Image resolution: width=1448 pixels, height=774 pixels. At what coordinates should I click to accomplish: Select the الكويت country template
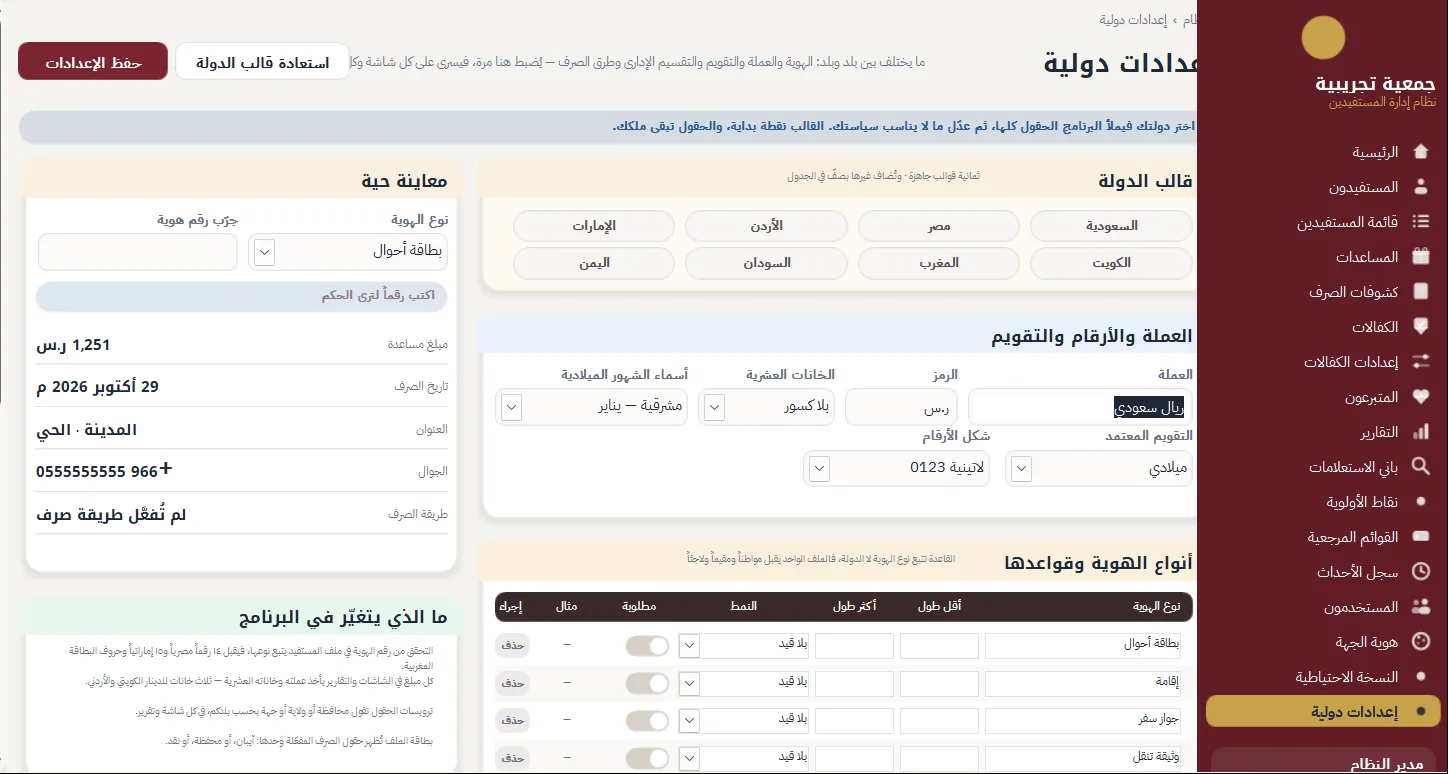point(1111,263)
